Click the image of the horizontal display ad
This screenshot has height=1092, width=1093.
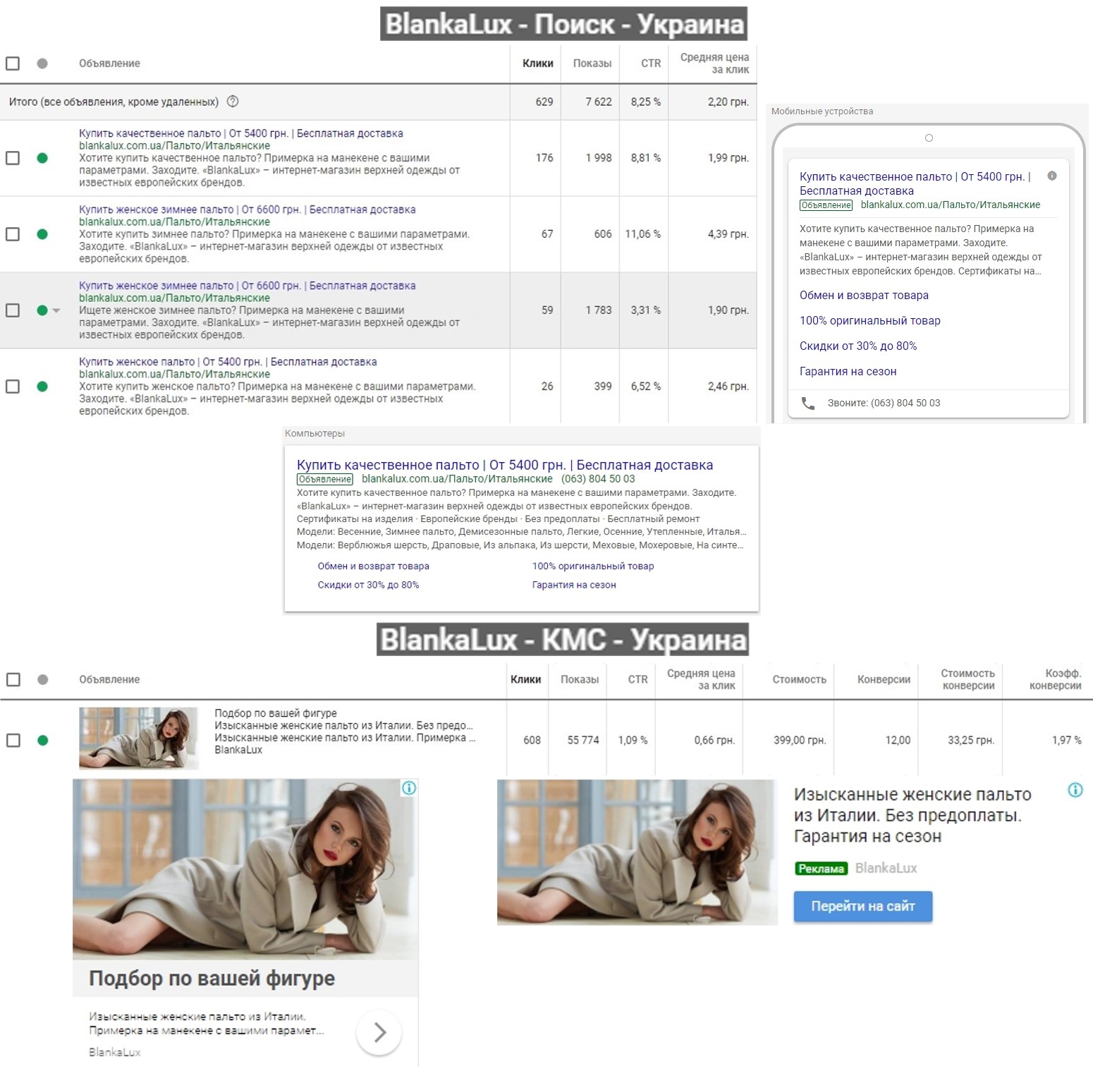click(x=637, y=852)
